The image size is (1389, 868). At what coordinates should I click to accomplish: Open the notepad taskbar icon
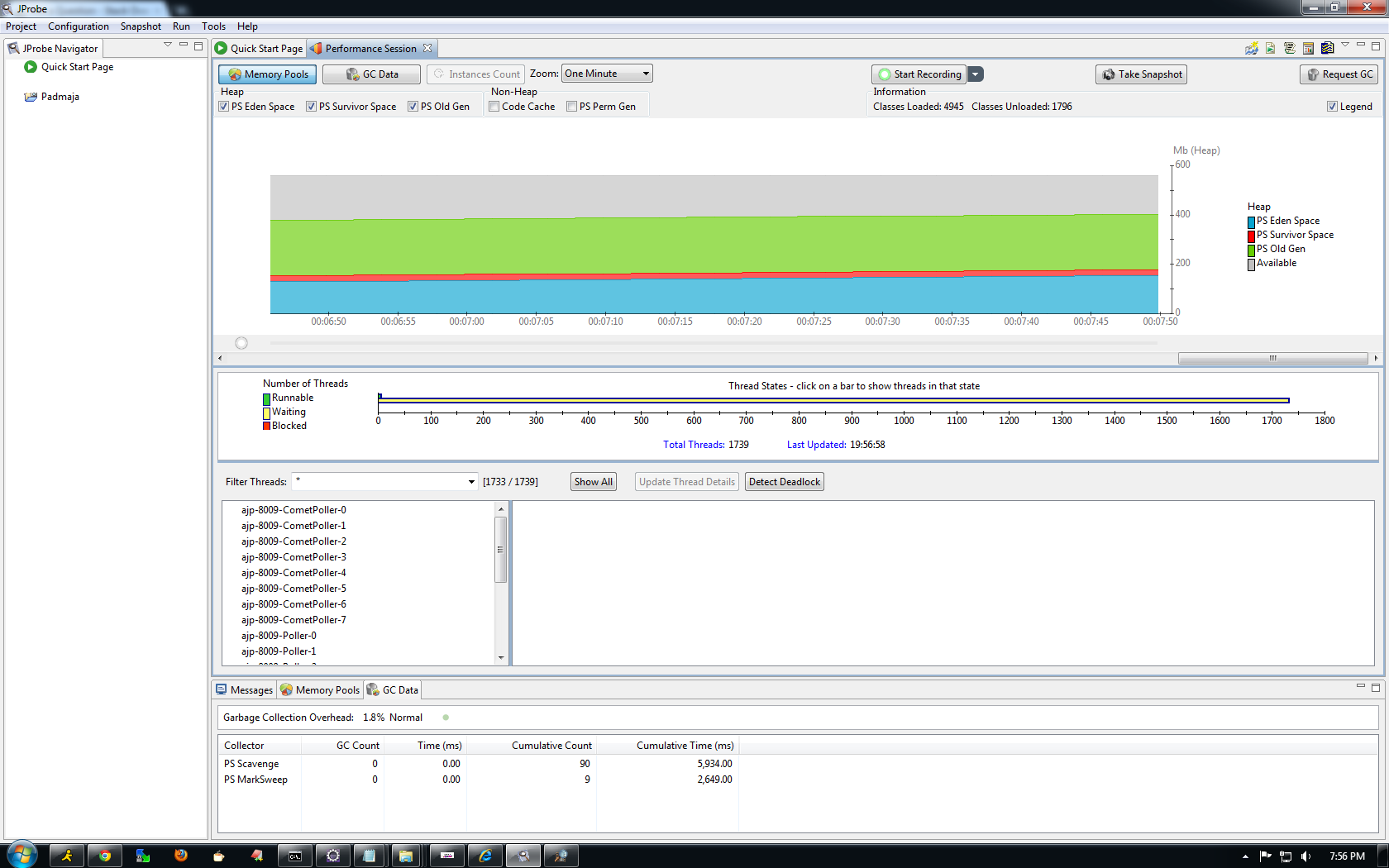[370, 856]
